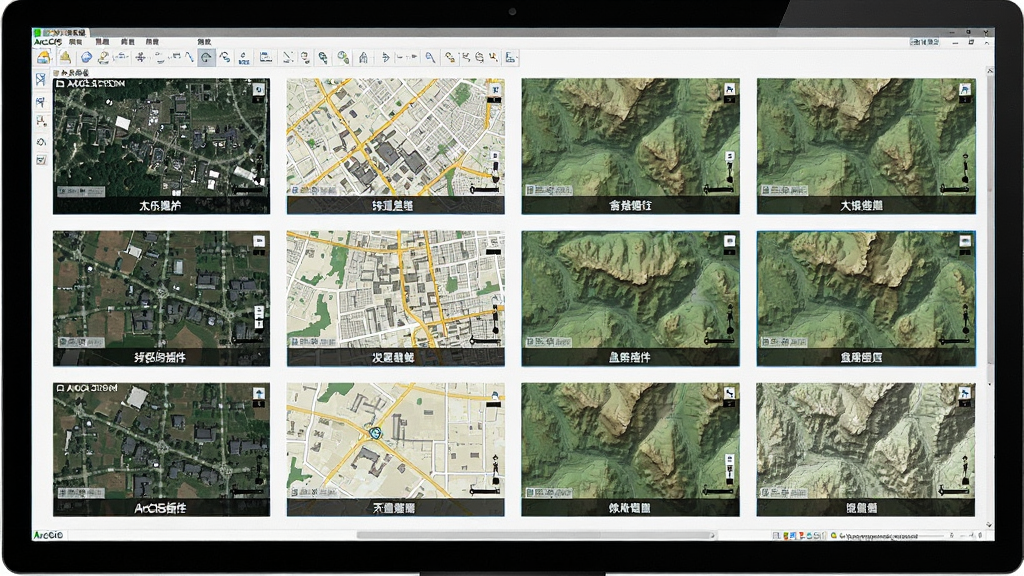The image size is (1024, 576).
Task: Select the green globe with magnifier icon
Action: click(343, 57)
